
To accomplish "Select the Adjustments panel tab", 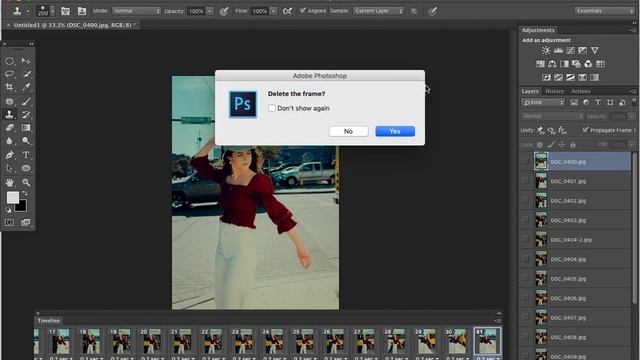I will (x=538, y=30).
